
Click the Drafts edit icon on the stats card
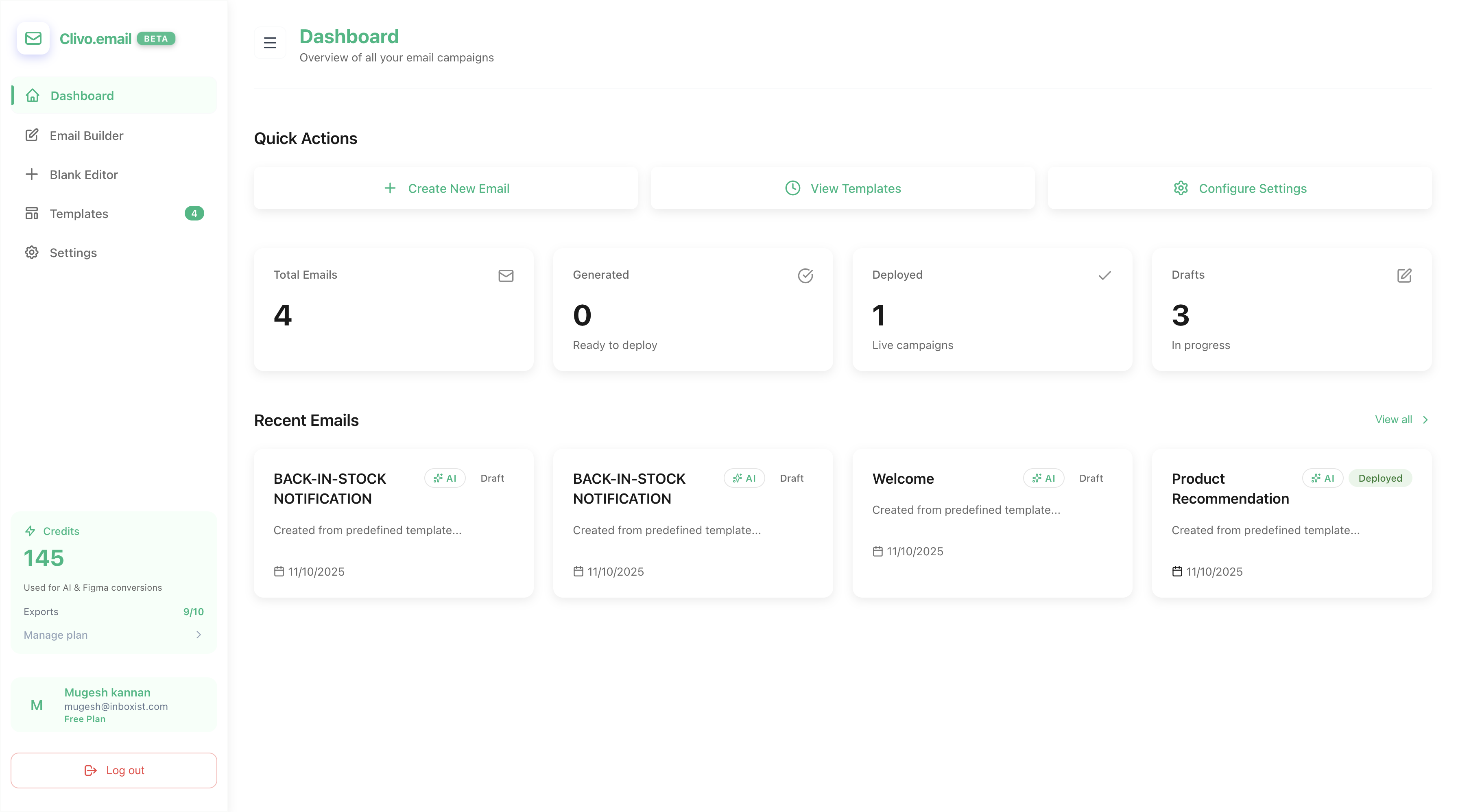click(x=1404, y=276)
